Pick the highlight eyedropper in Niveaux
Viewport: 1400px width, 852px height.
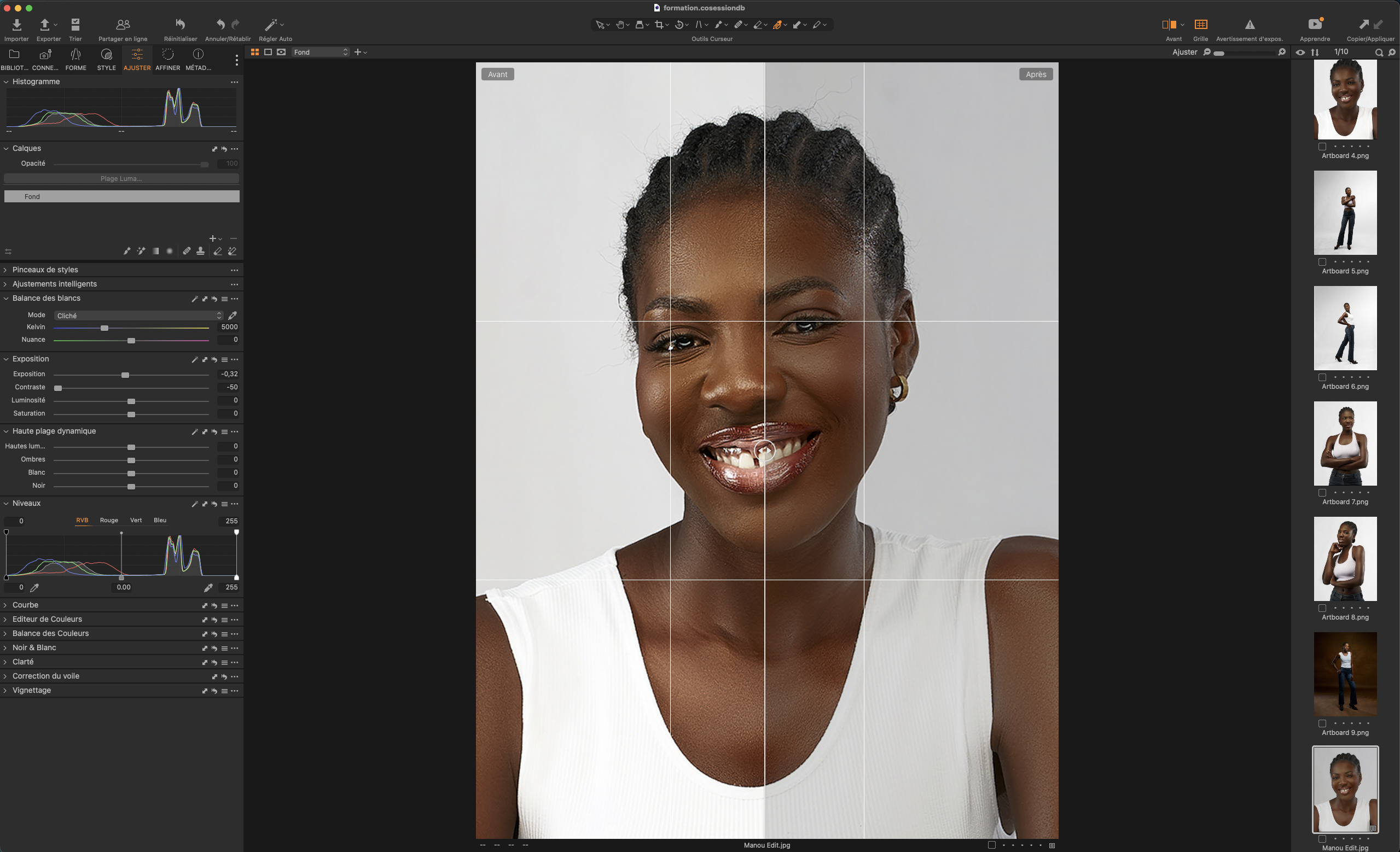(x=208, y=587)
